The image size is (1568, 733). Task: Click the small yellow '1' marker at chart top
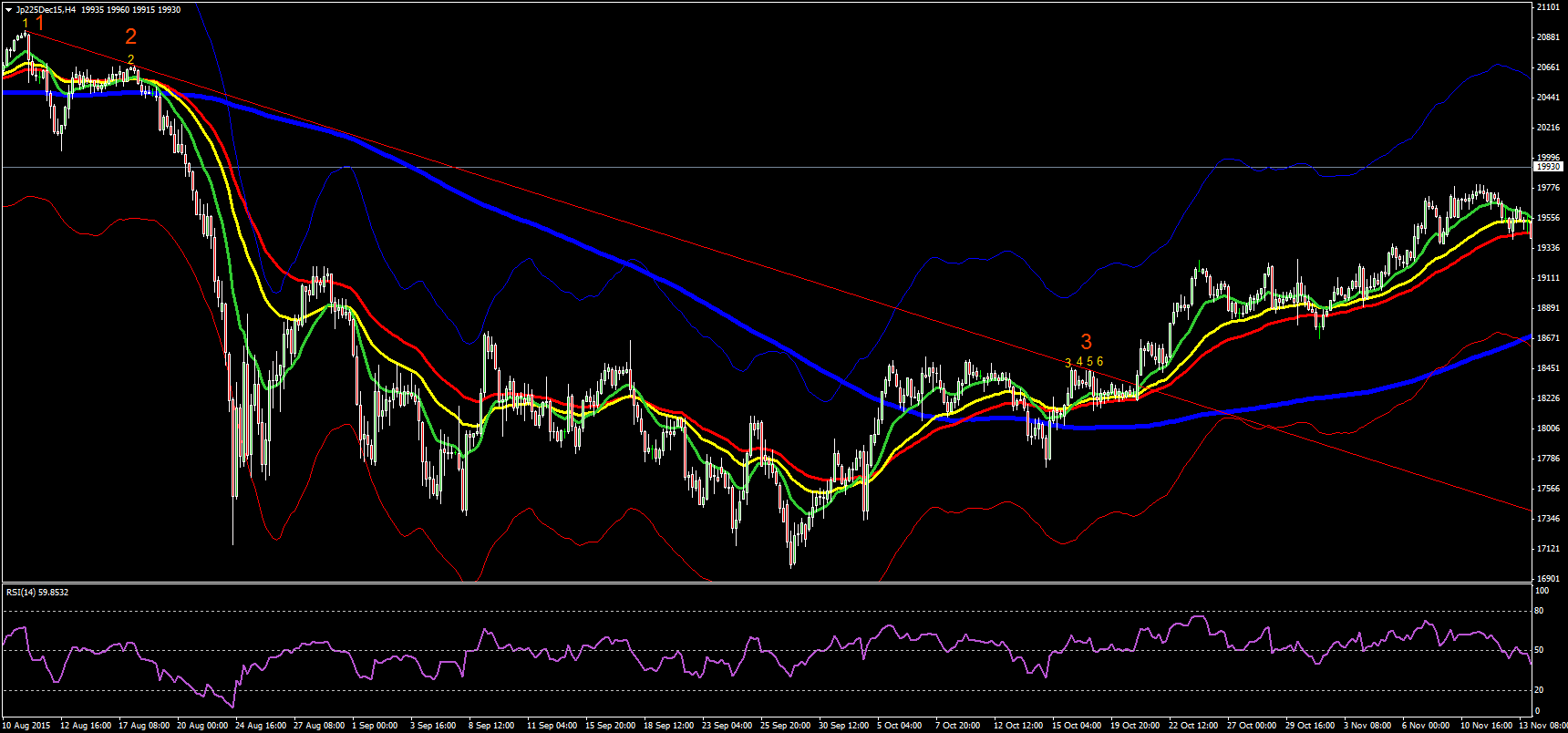26,23
